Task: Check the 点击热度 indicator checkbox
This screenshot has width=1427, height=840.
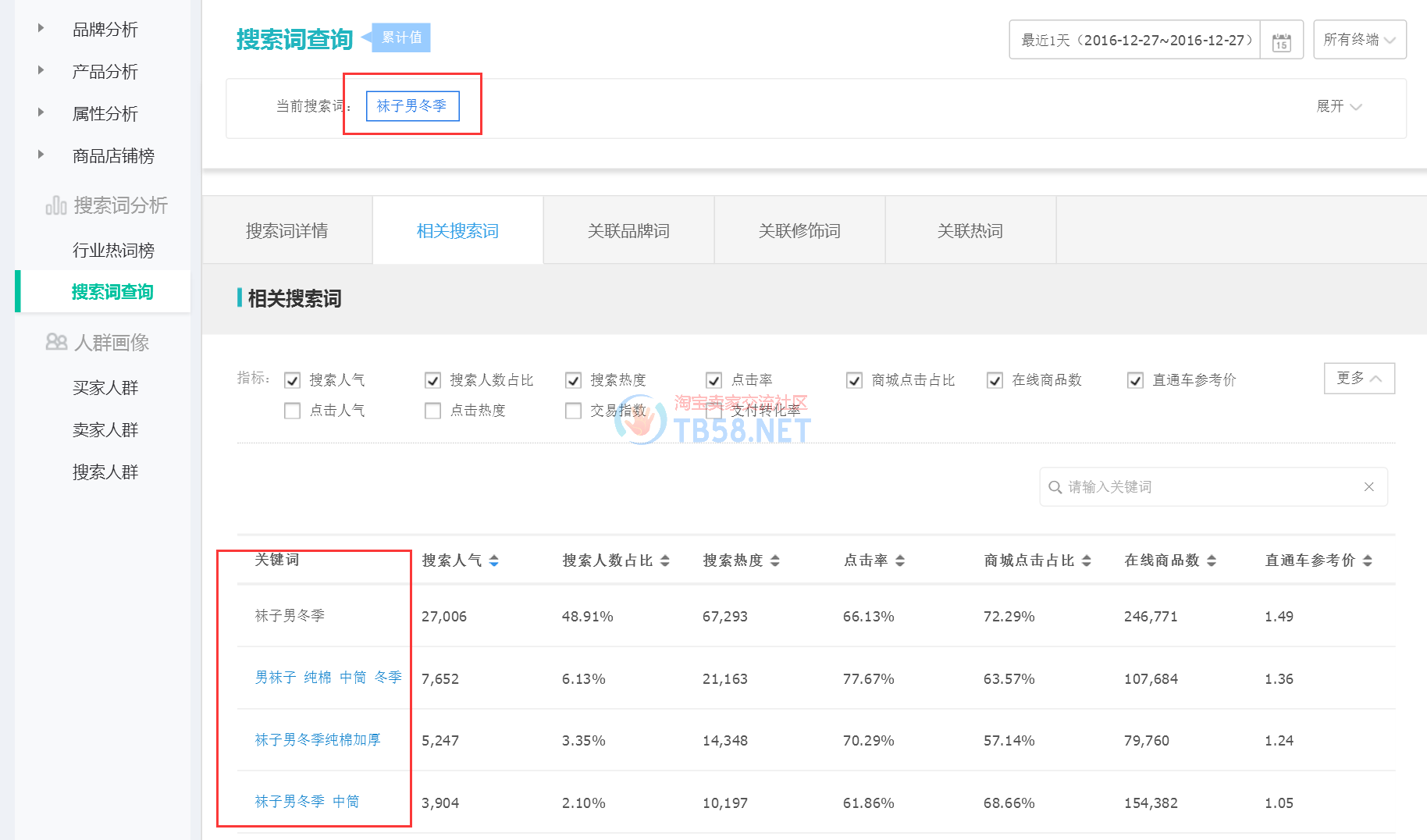Action: [x=433, y=411]
